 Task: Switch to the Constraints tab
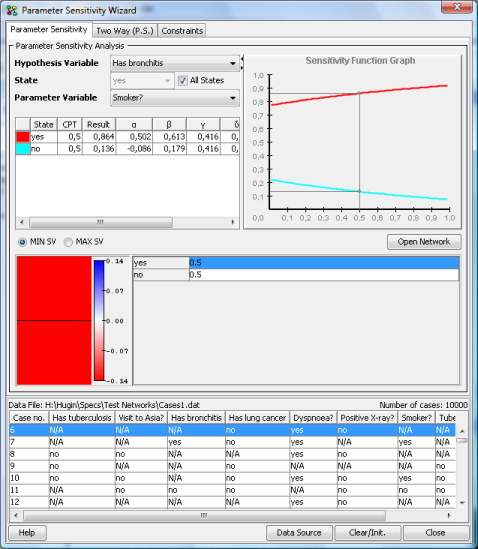pos(182,31)
